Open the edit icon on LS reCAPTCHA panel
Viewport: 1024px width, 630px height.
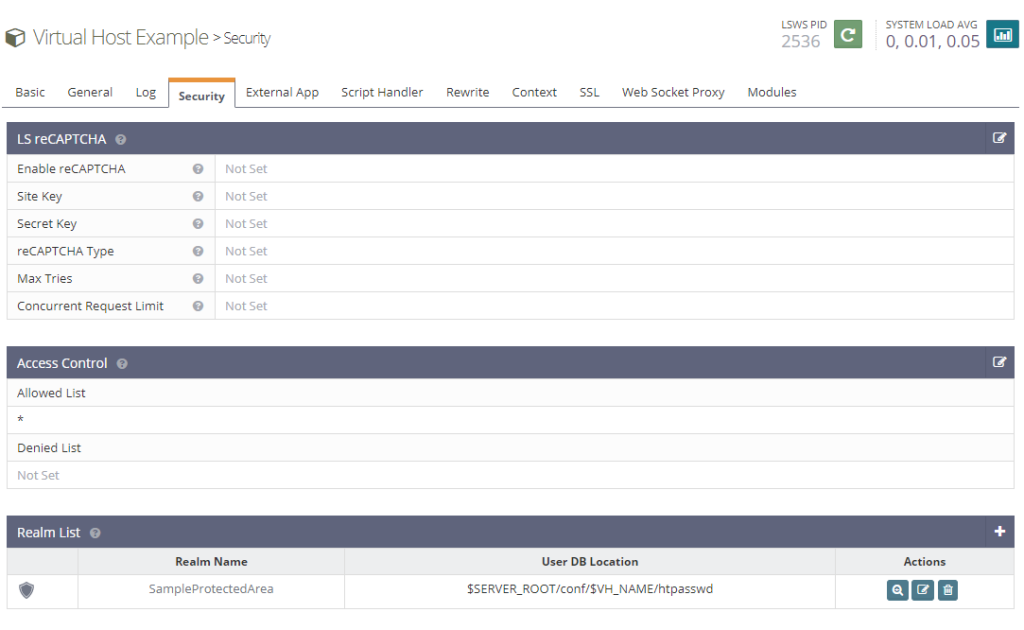point(999,138)
